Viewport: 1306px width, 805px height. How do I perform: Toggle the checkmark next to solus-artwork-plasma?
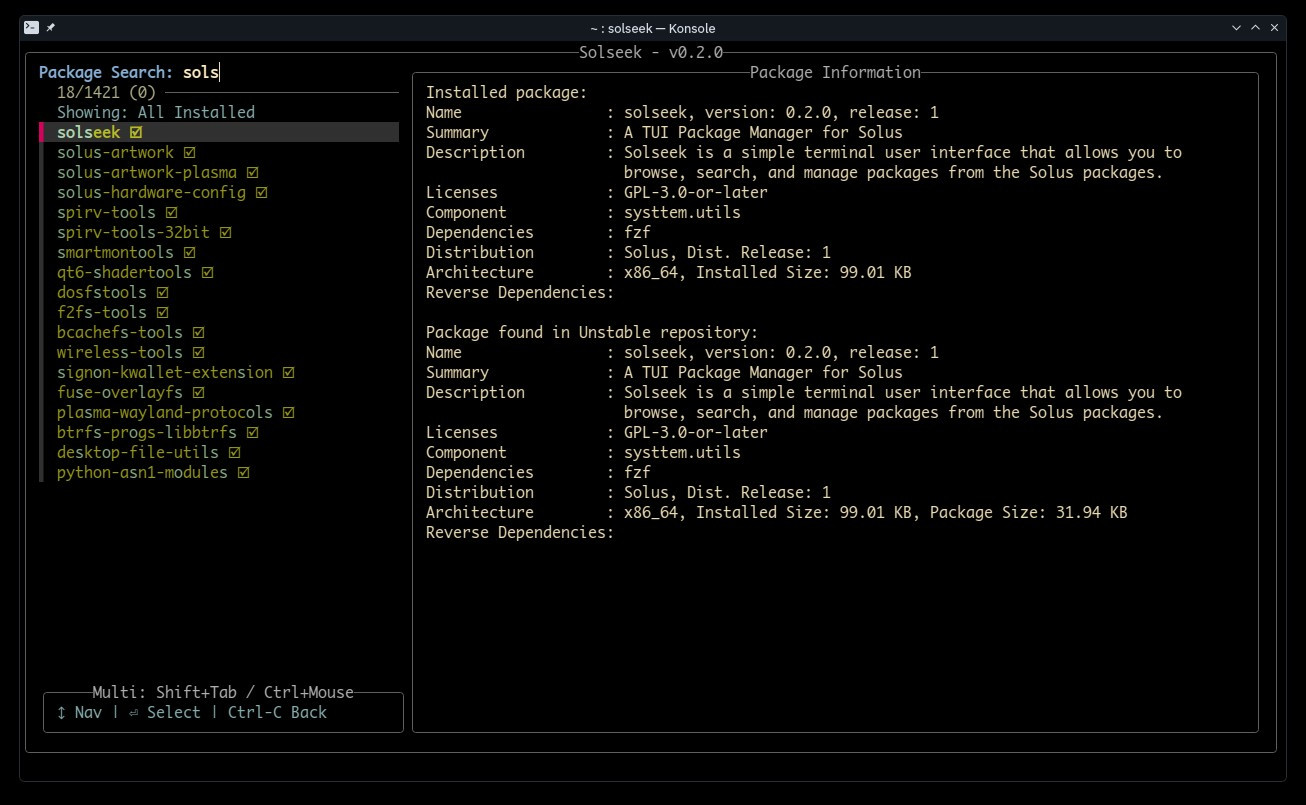tap(253, 172)
